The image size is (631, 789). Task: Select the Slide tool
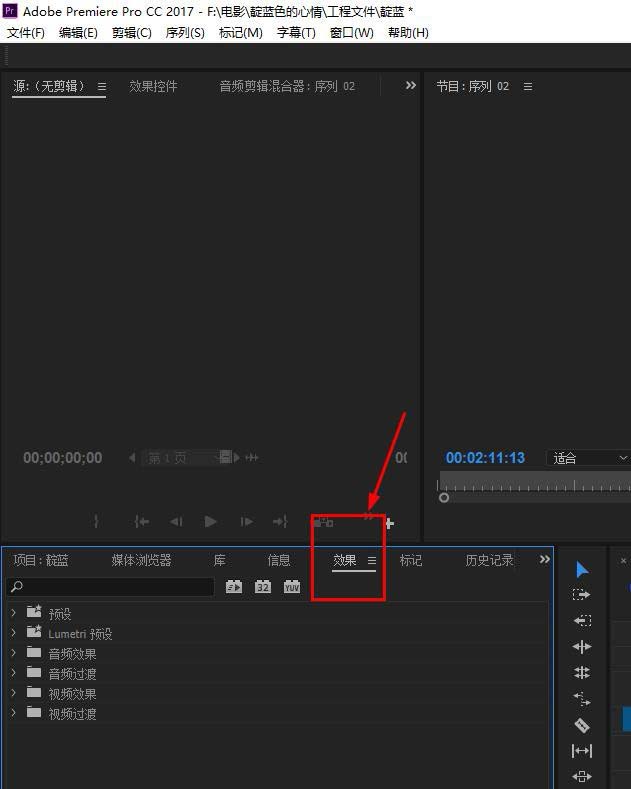[582, 776]
